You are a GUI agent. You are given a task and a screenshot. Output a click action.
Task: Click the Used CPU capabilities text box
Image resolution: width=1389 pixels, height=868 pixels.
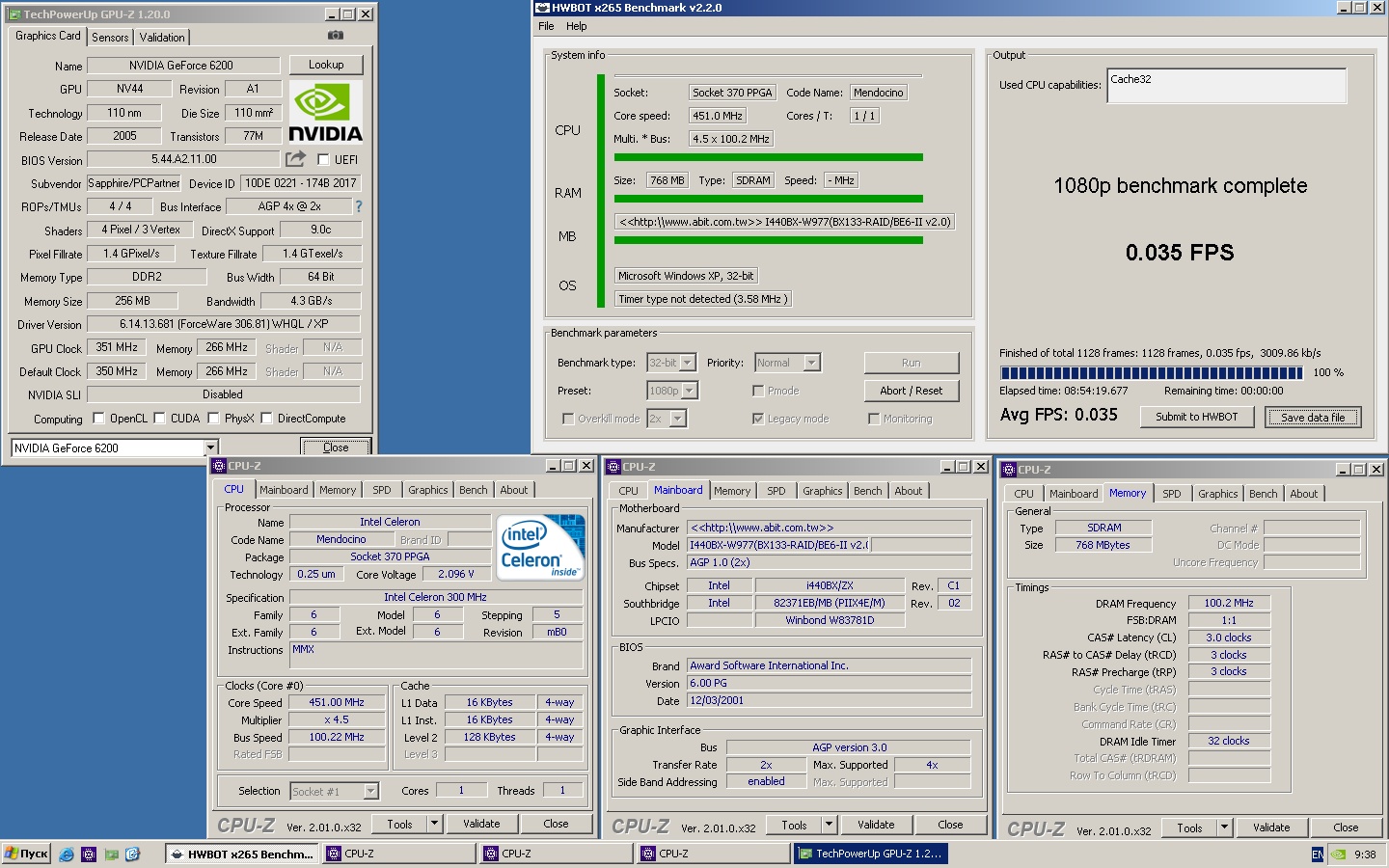1227,85
